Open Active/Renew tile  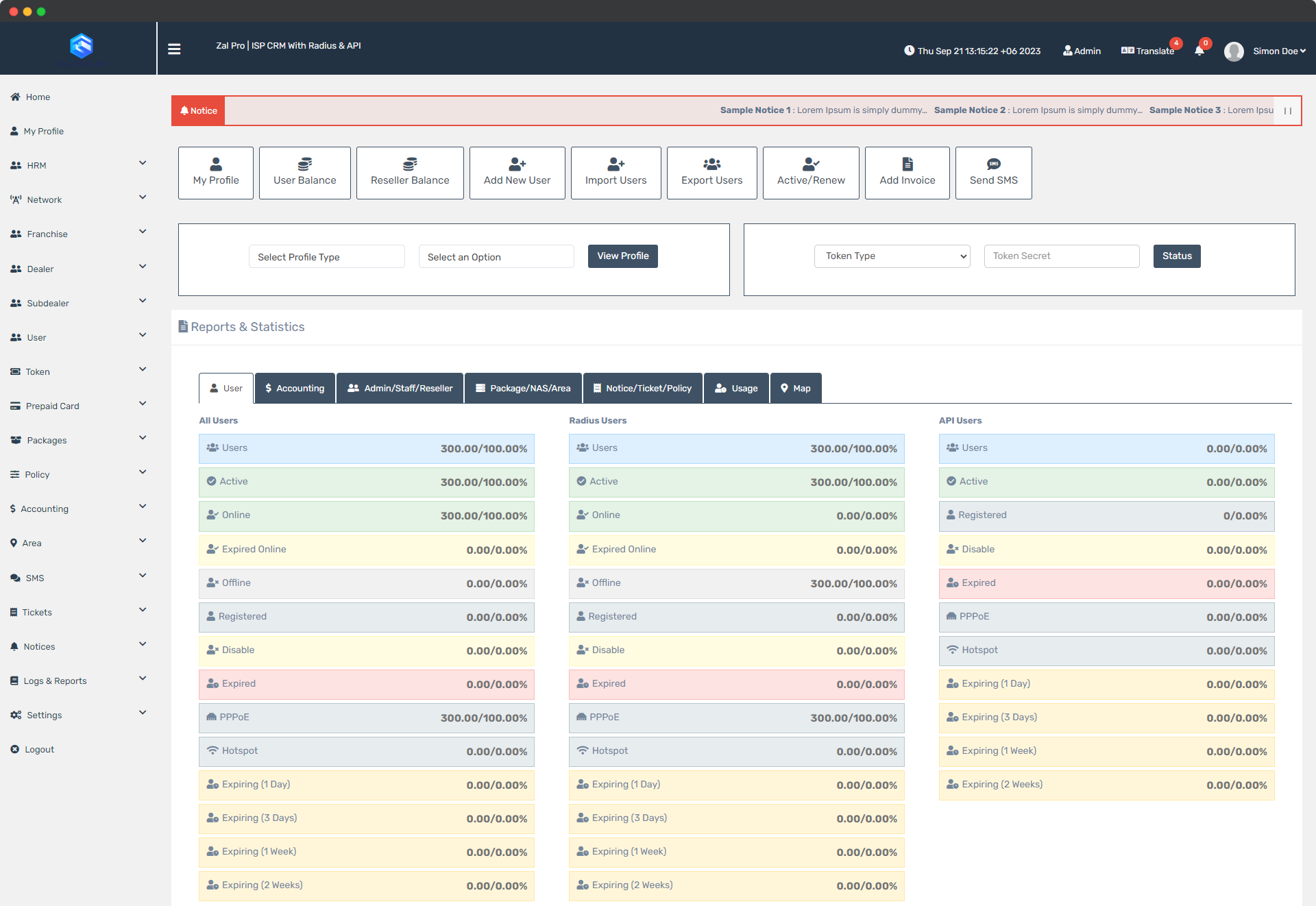(x=811, y=173)
